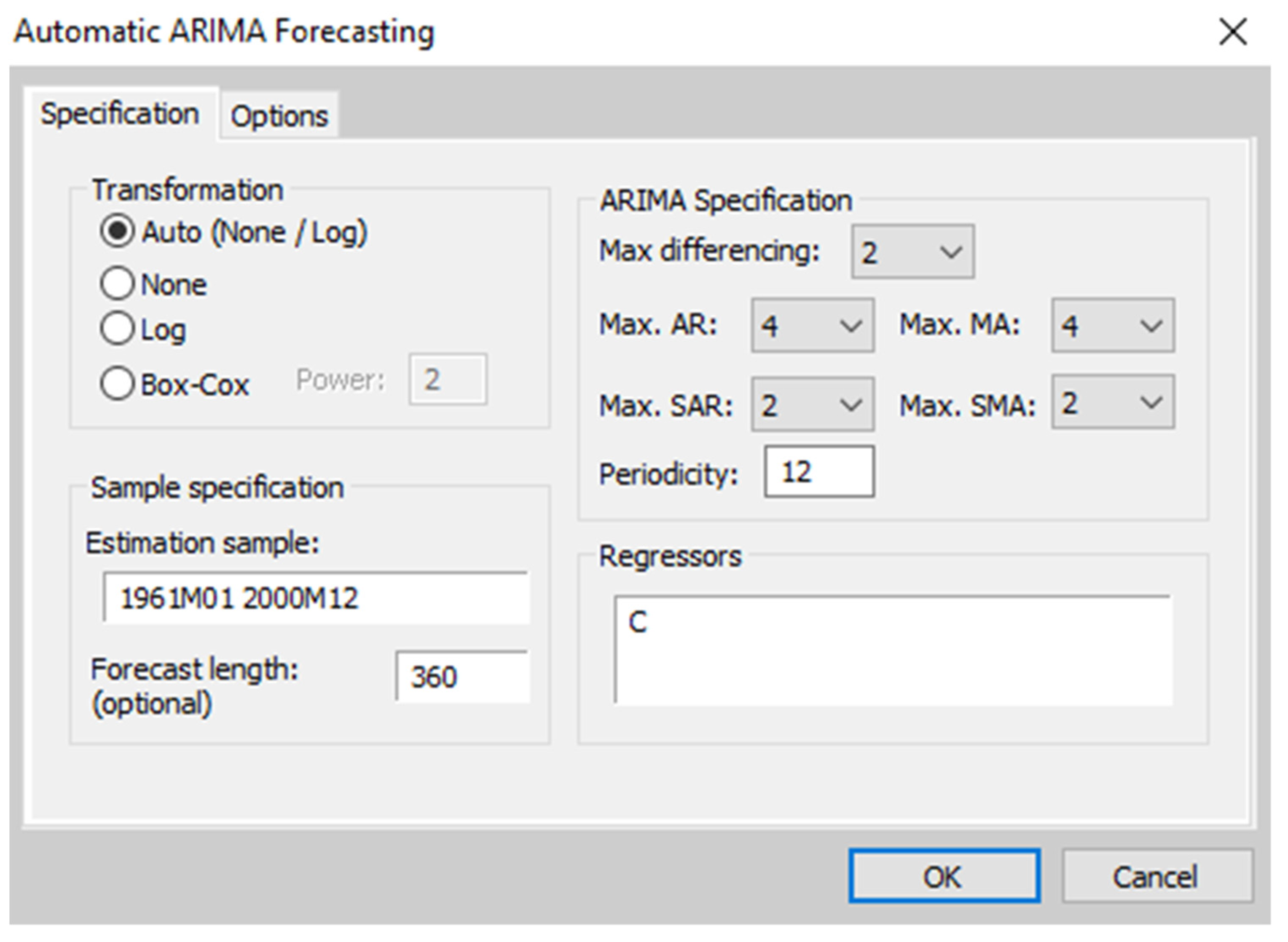This screenshot has width=1288, height=942.
Task: Choose the Log transformation option
Action: 118,329
